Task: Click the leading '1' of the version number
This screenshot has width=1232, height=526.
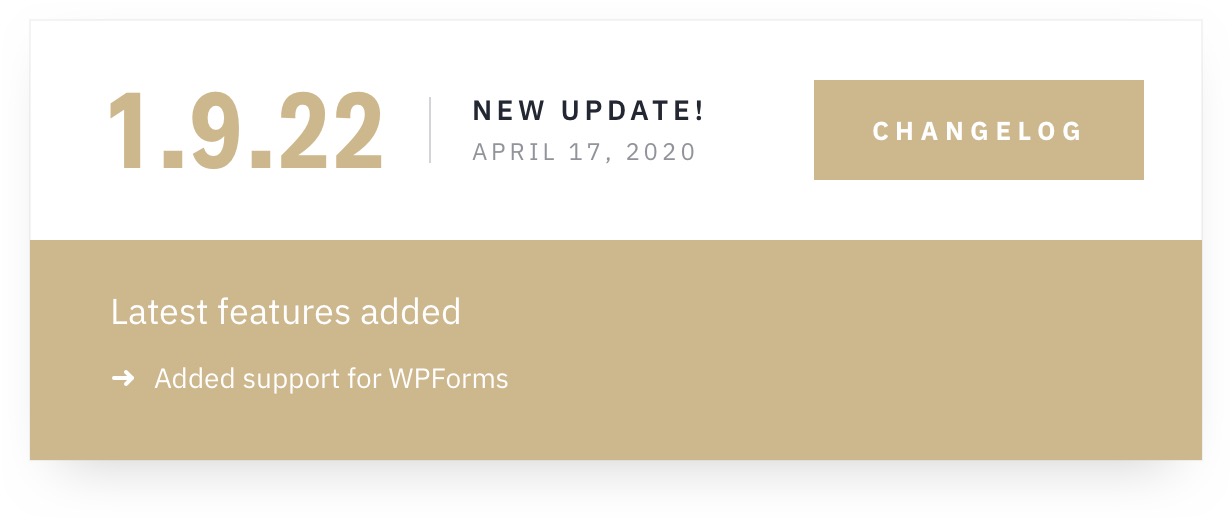Action: coord(129,132)
